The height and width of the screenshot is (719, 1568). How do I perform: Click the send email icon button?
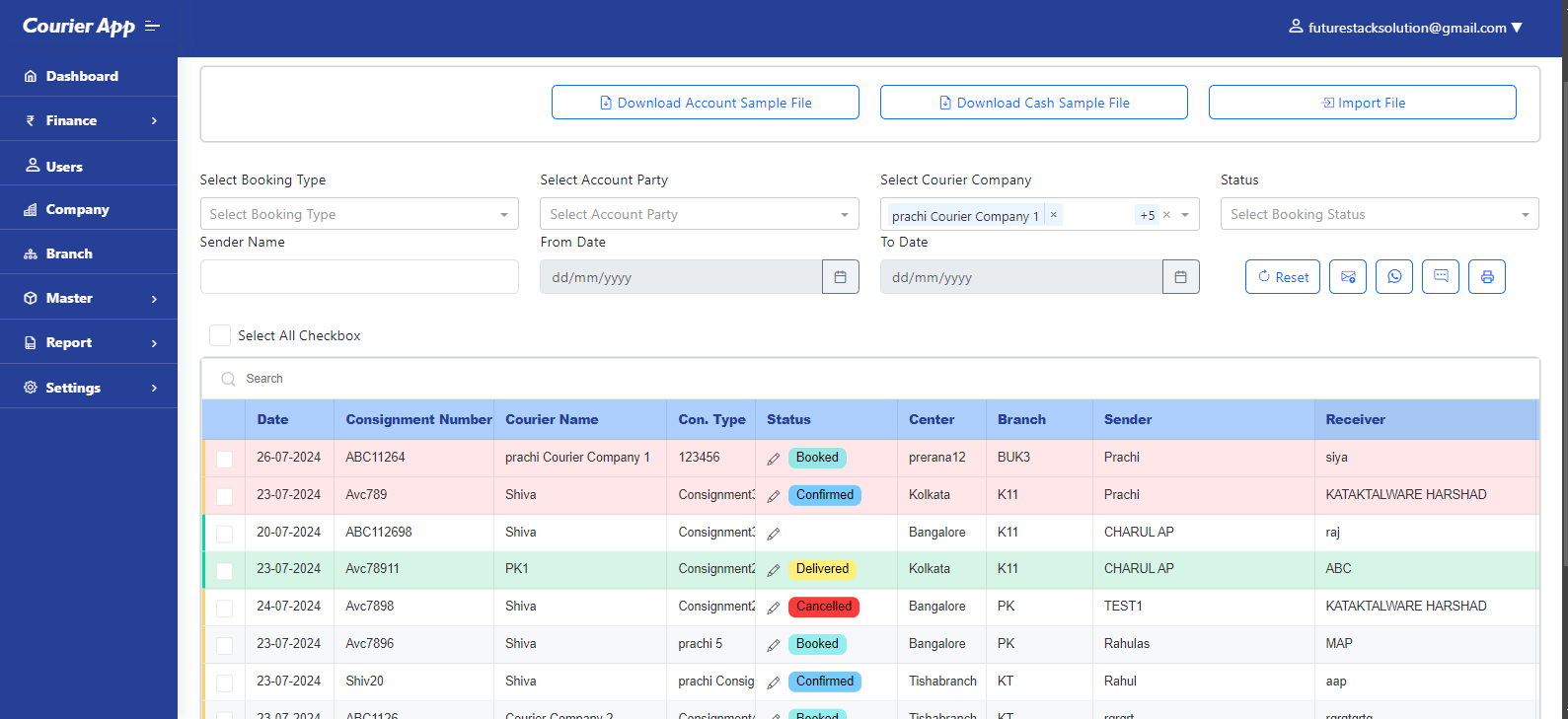[x=1347, y=277]
